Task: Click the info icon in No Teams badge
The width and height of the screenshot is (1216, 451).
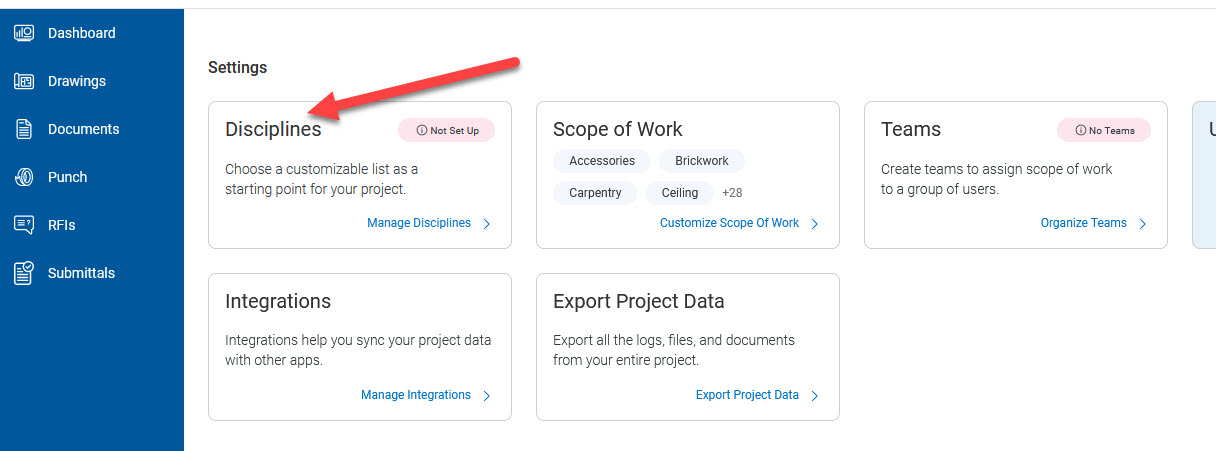Action: pos(1080,130)
